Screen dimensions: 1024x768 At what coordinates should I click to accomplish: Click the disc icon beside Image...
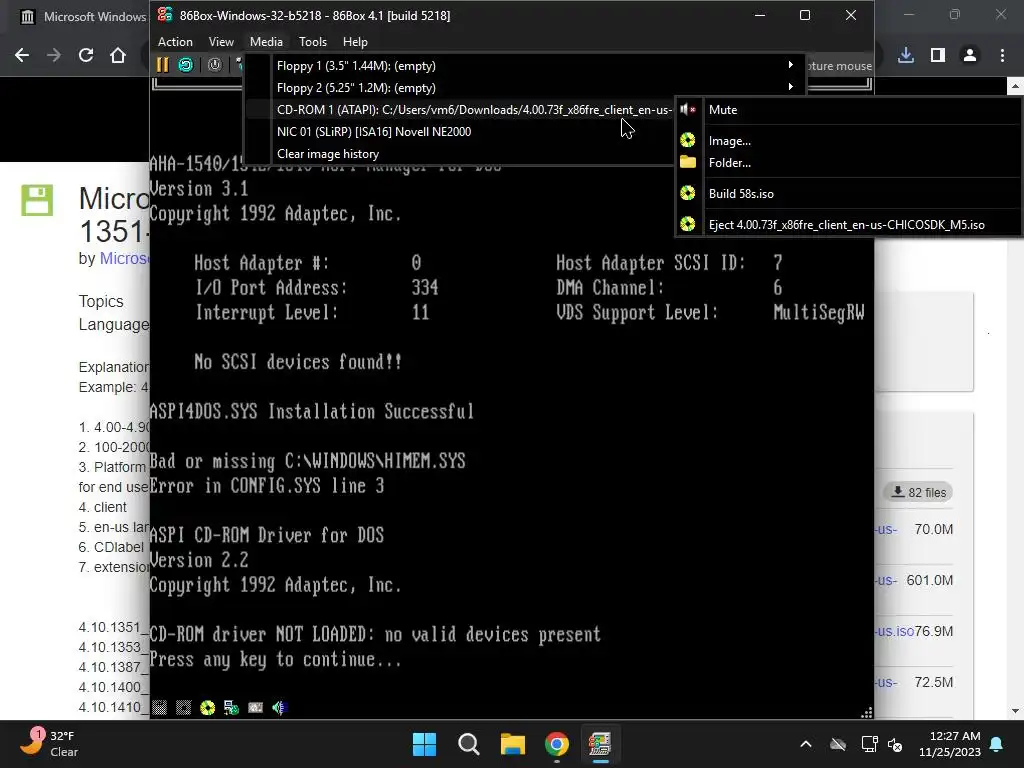point(688,140)
